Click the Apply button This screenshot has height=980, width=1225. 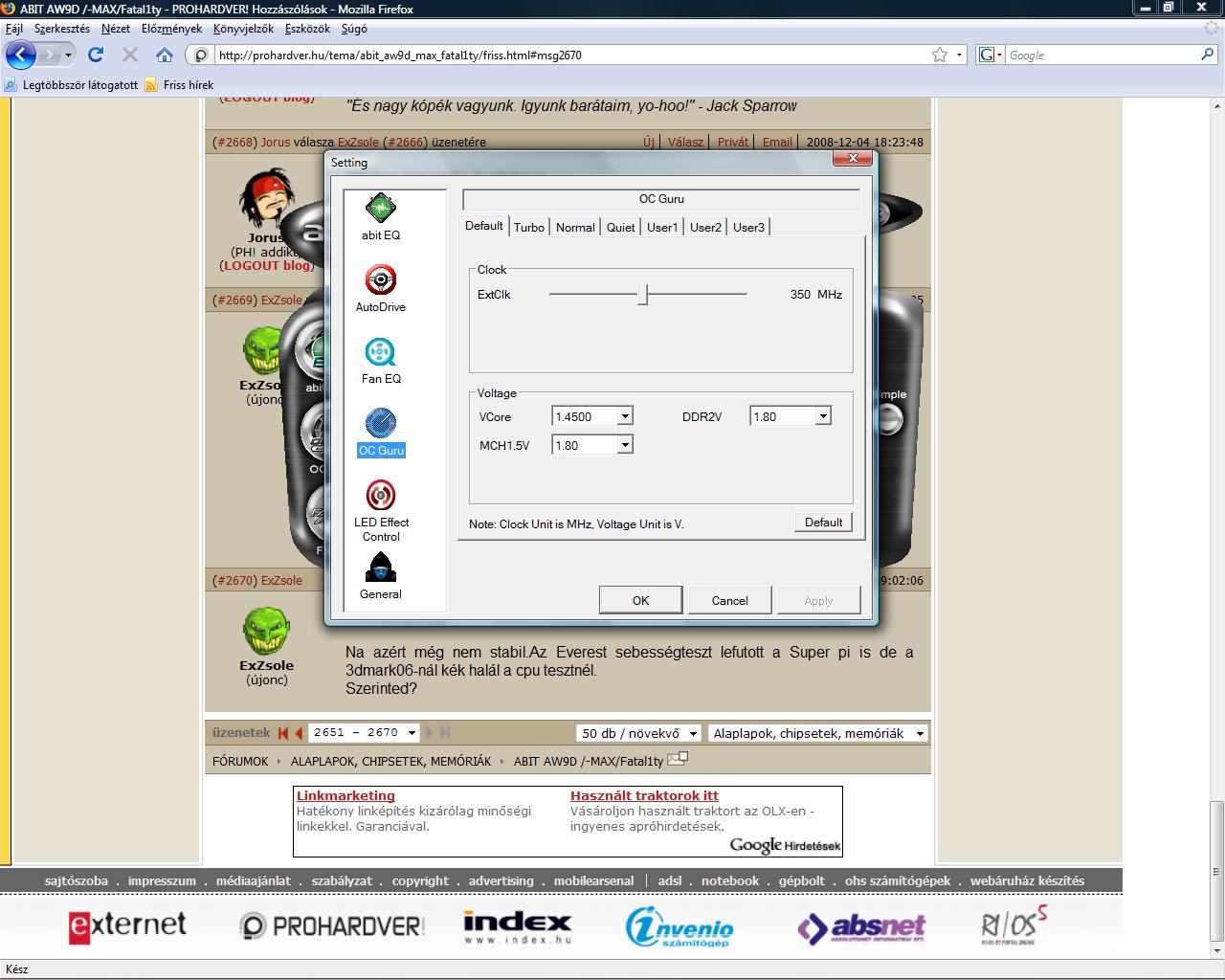pyautogui.click(x=819, y=600)
